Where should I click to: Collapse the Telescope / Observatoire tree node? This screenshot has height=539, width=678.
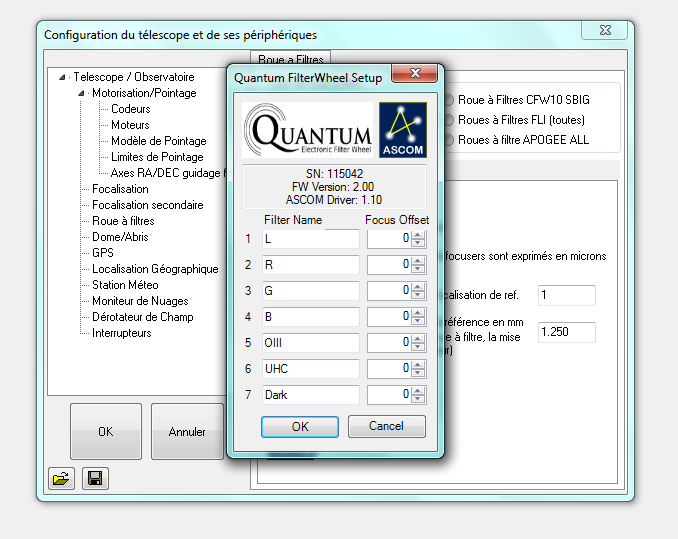tap(64, 77)
